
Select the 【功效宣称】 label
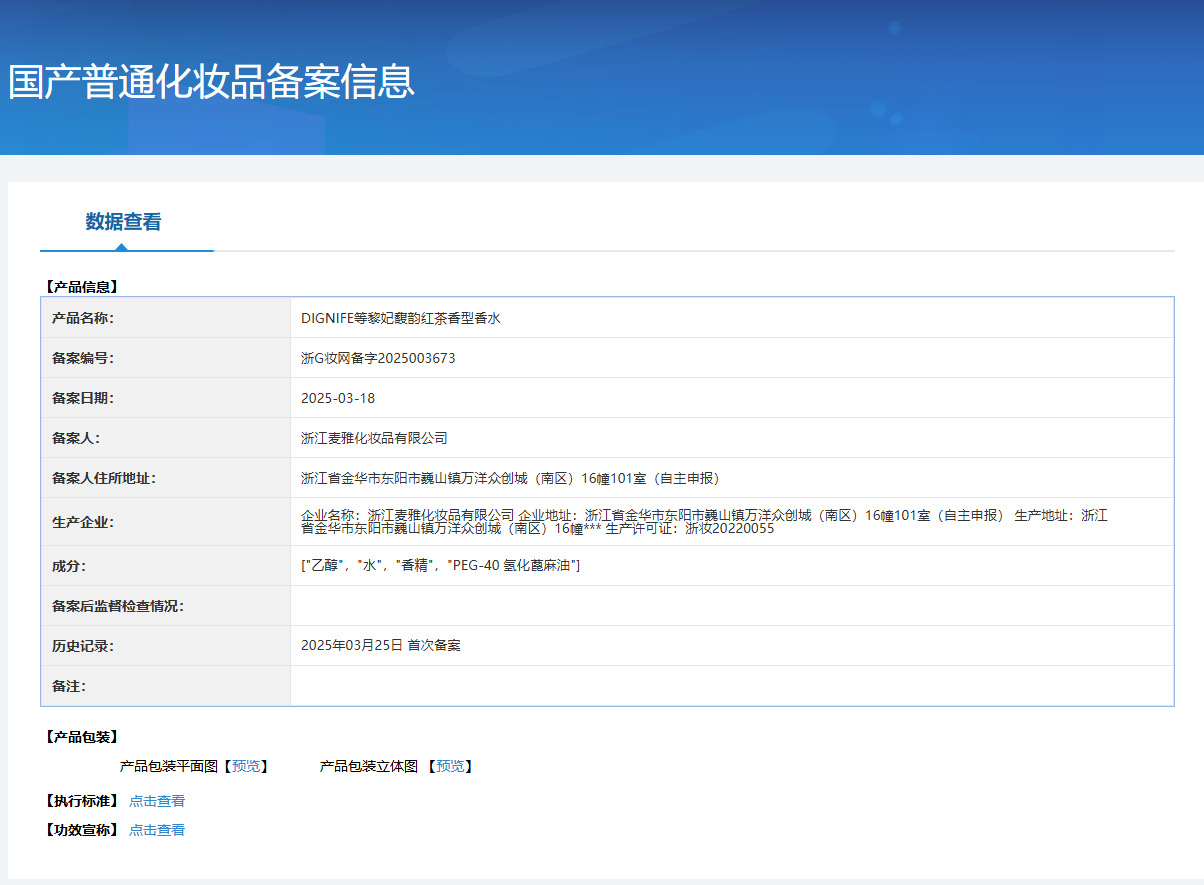coord(81,830)
